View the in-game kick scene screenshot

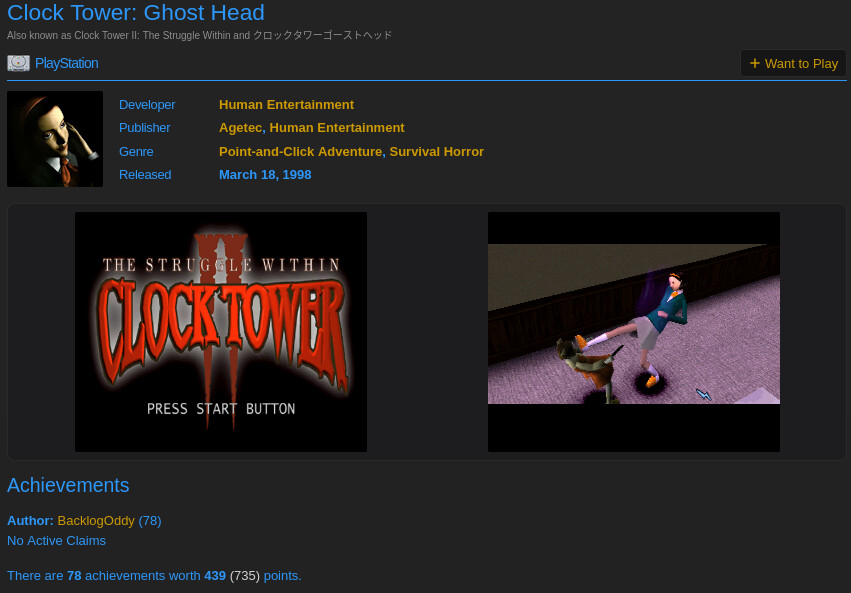(x=633, y=332)
